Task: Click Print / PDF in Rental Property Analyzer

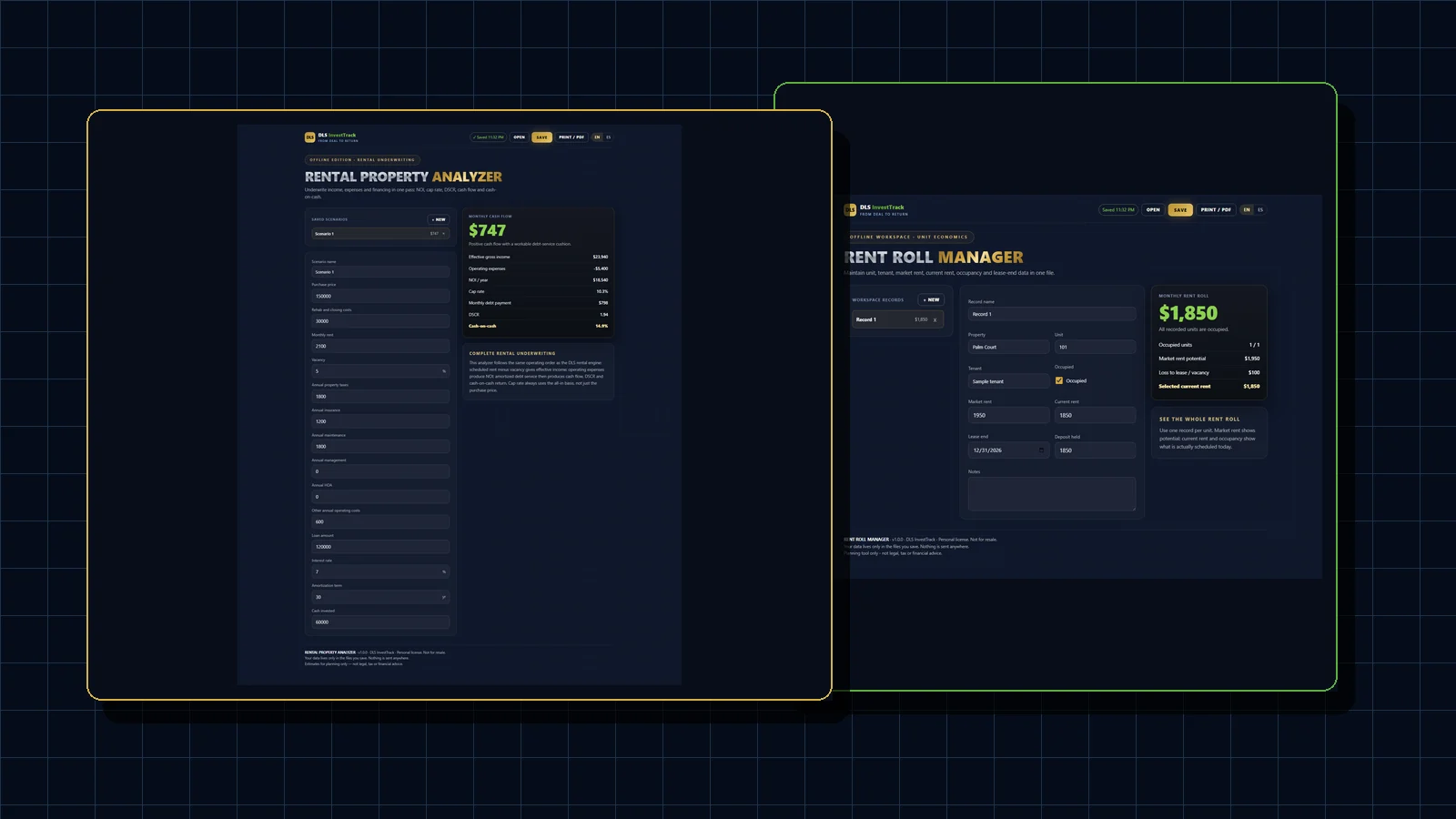Action: coord(571,137)
